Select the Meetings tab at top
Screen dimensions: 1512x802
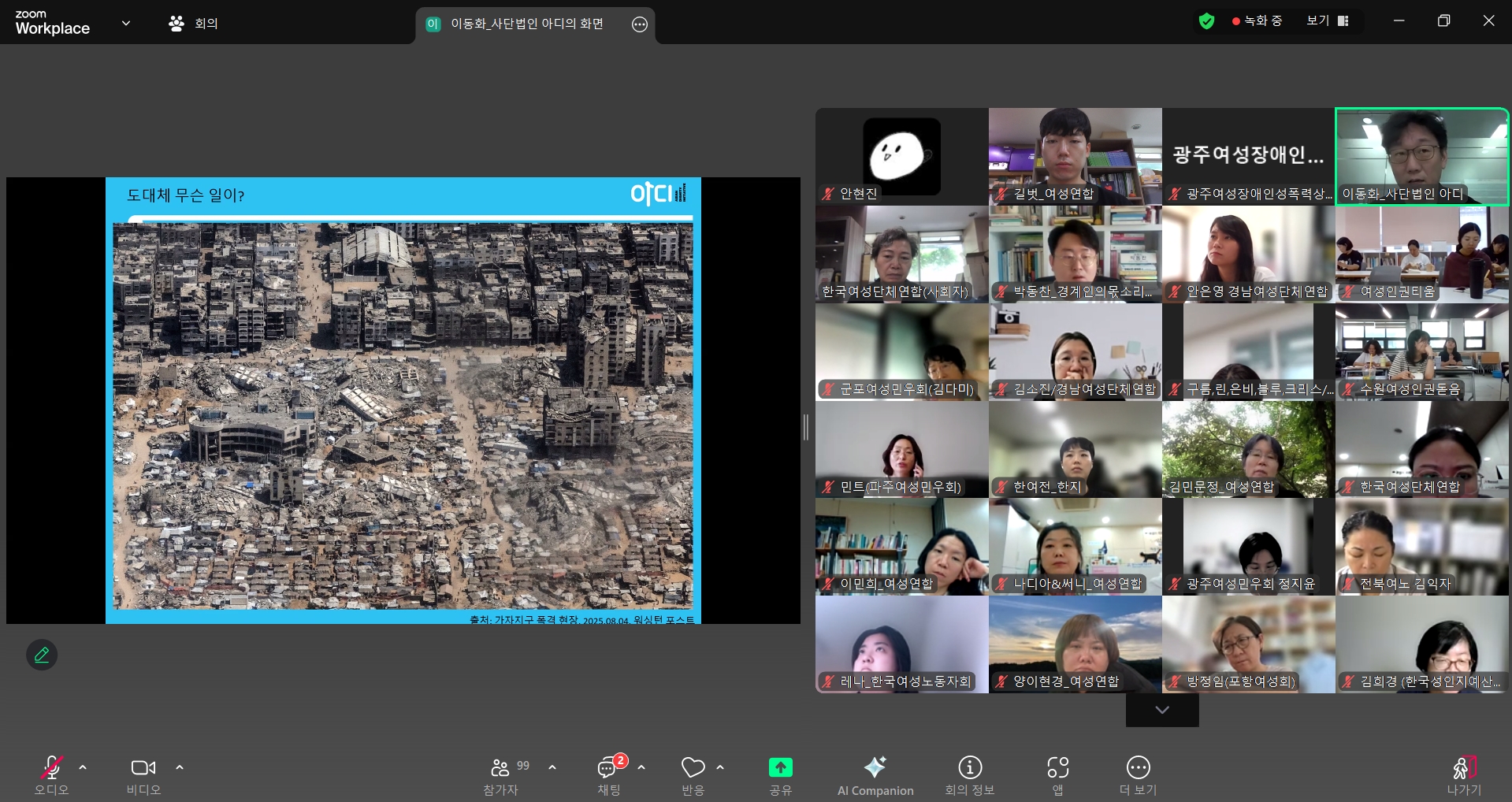tap(194, 23)
